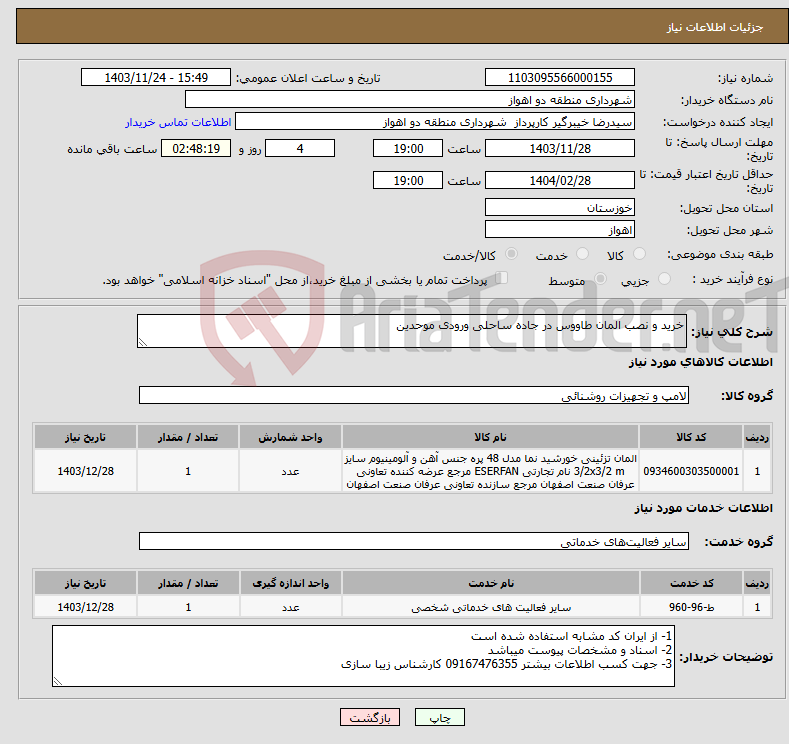Click the resize handle of buyer notes area
This screenshot has height=744, width=789.
tap(58, 681)
